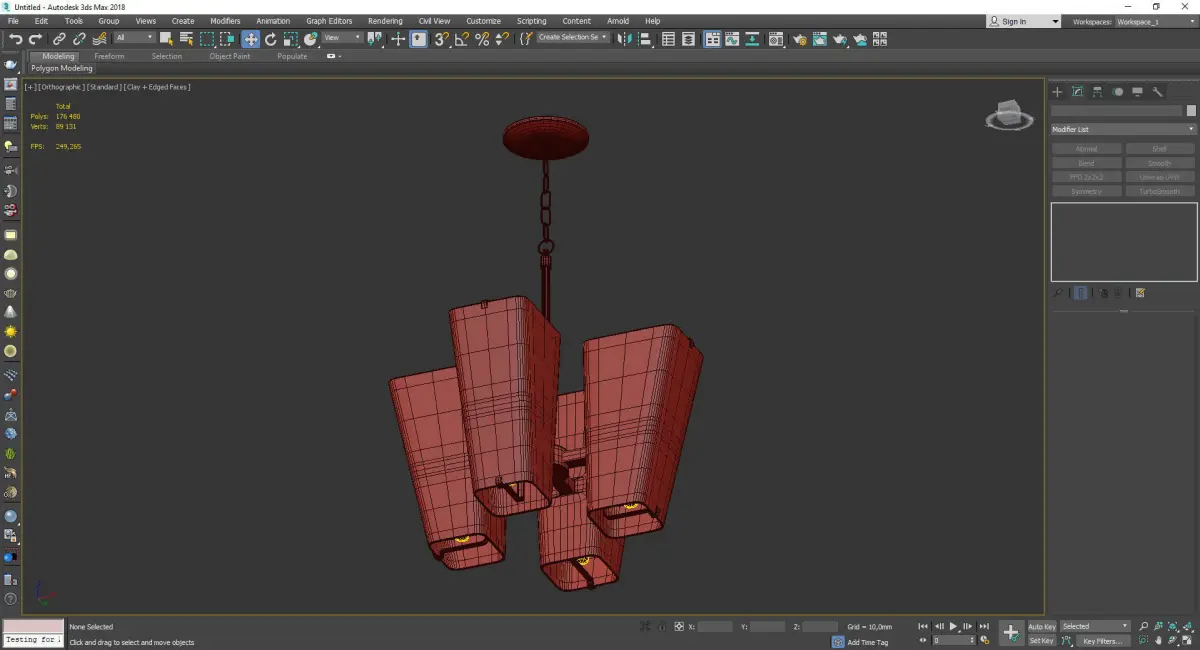Open the Create tab in command panel

click(1057, 92)
